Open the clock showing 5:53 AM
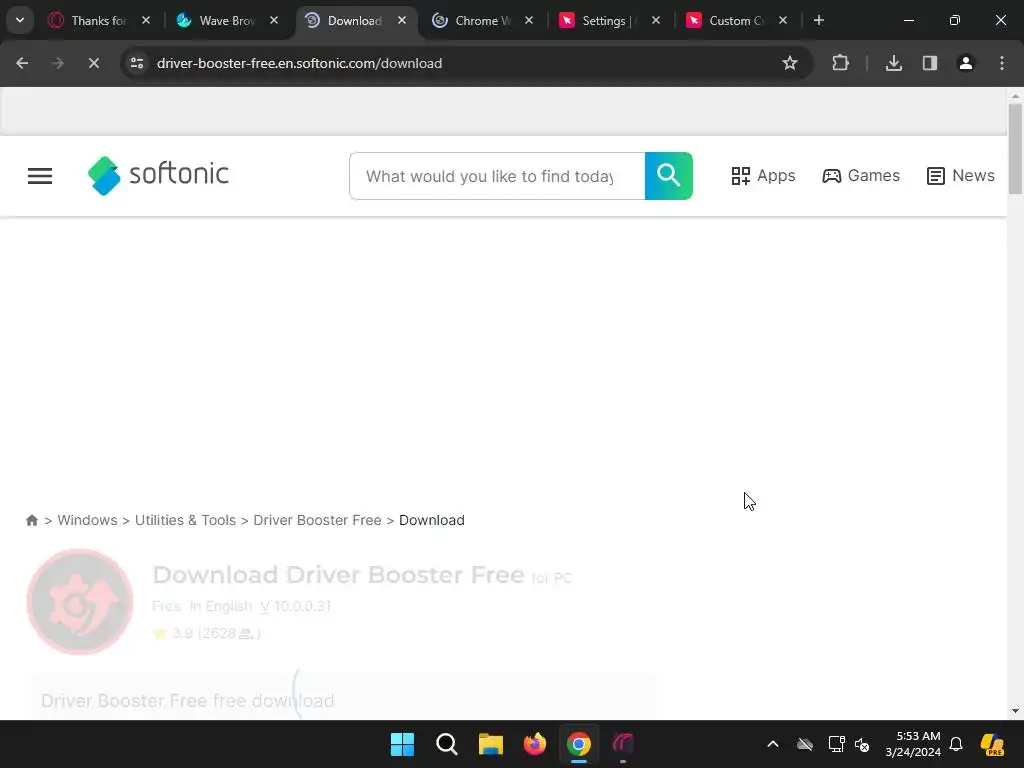Screen dimensions: 1024x768 pyautogui.click(x=913, y=744)
